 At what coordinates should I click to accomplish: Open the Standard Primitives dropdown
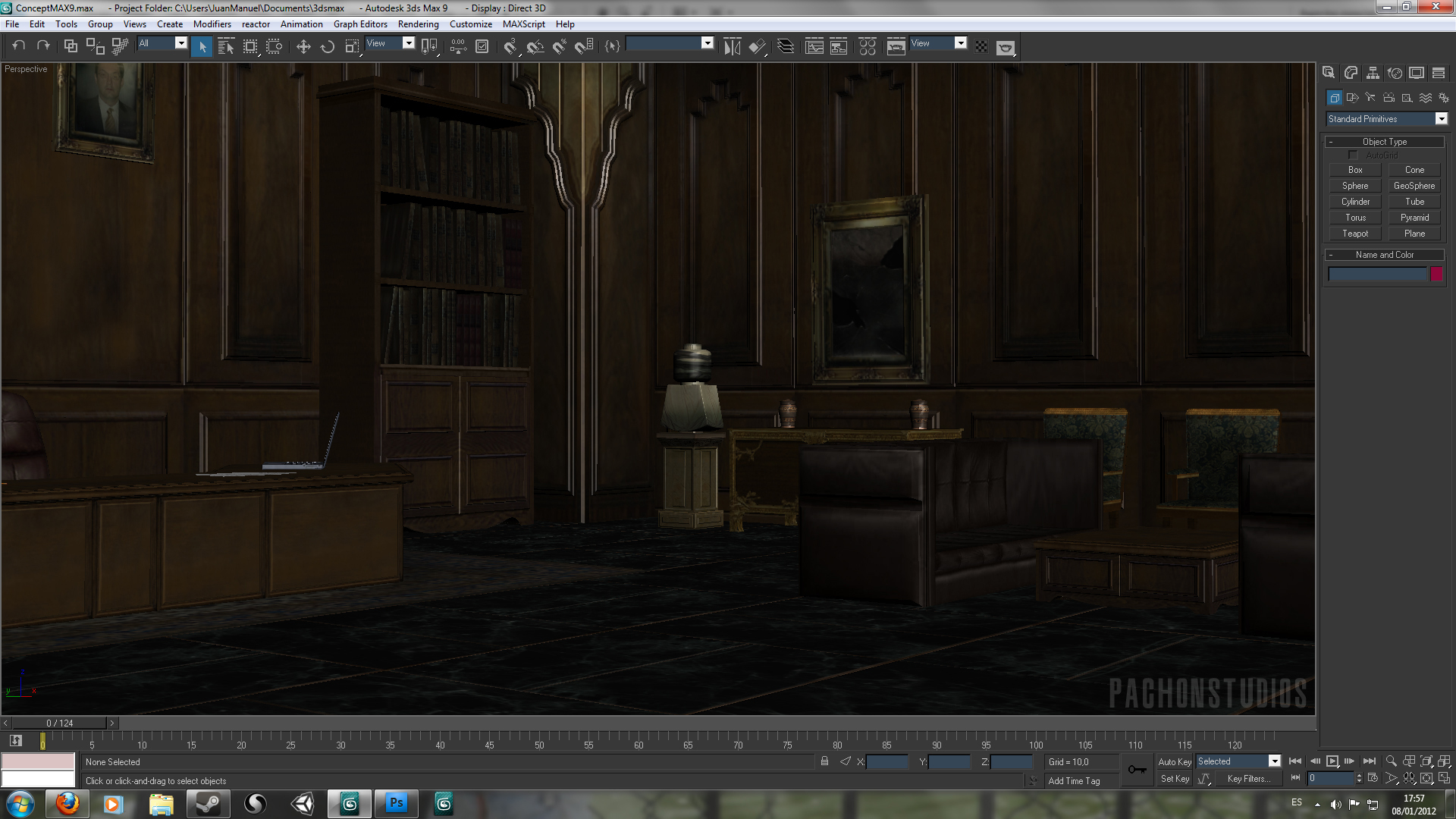tap(1441, 119)
